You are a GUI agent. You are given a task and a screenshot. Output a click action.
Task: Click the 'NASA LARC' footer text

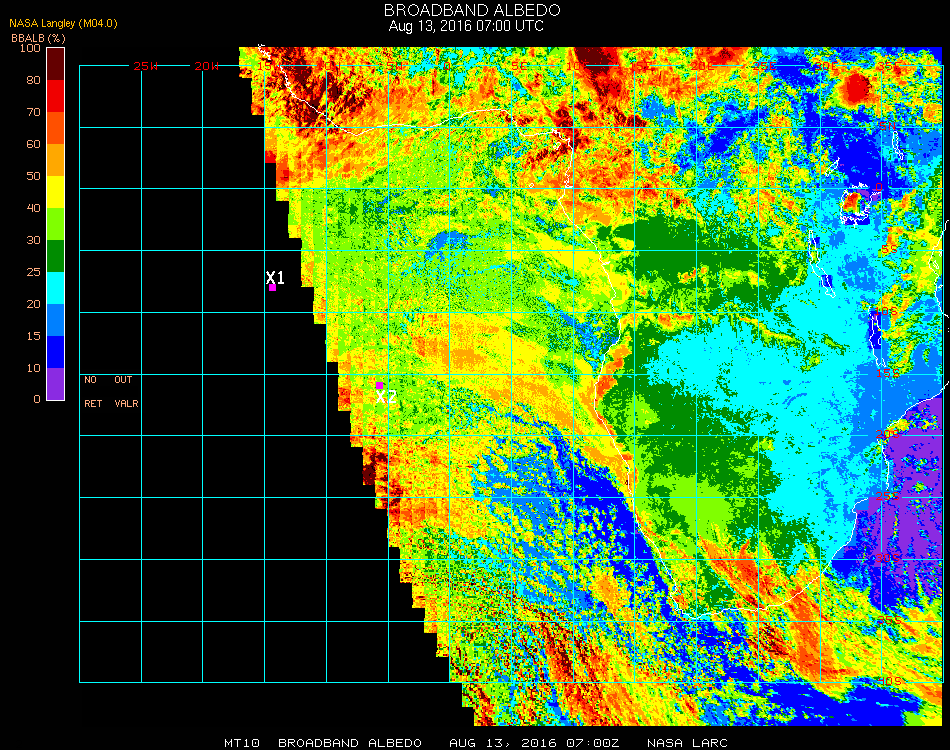click(x=687, y=743)
